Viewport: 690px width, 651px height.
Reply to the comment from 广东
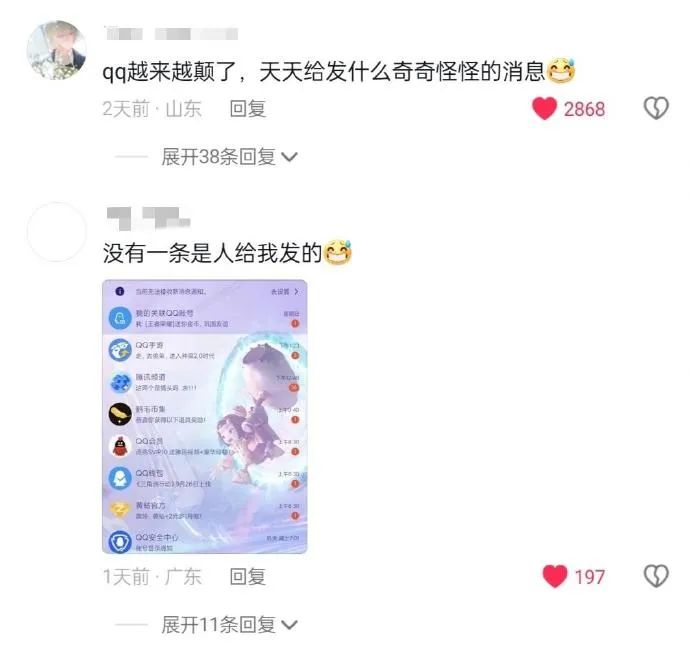[248, 577]
